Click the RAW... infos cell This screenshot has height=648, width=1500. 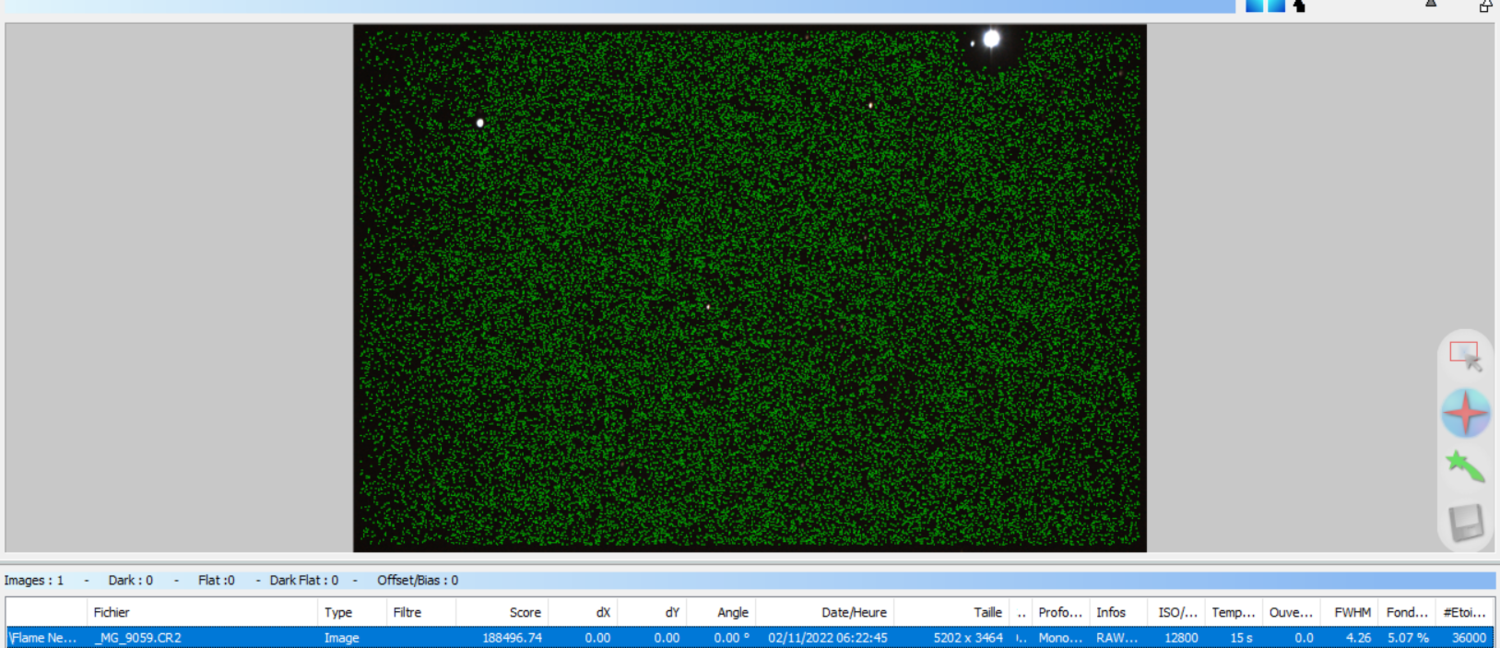click(x=1115, y=637)
